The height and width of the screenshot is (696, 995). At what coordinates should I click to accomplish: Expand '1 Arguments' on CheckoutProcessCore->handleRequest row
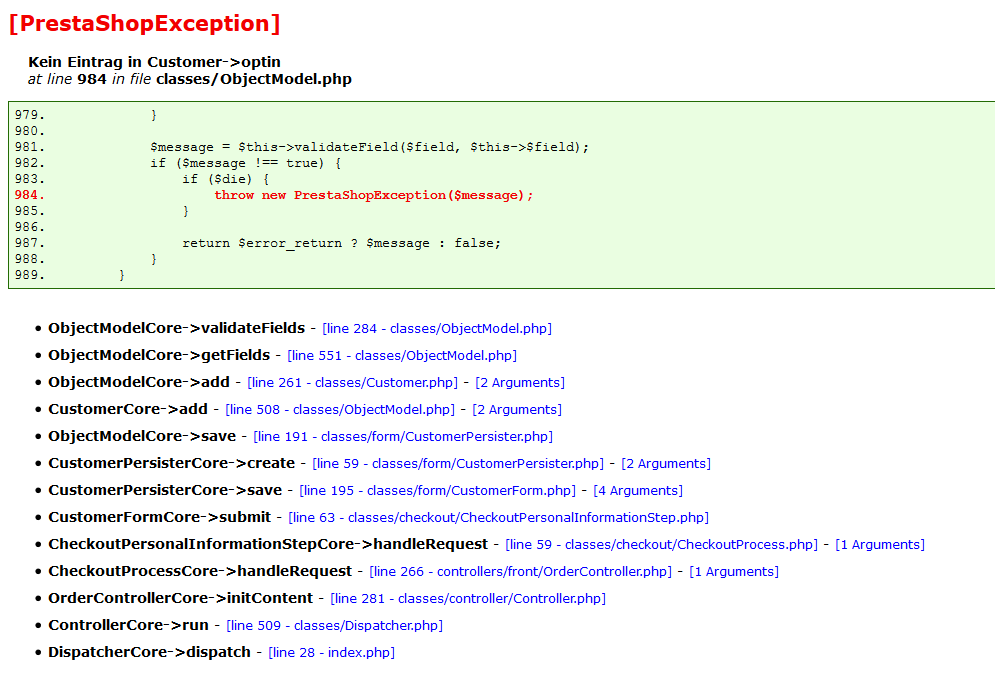click(x=734, y=571)
